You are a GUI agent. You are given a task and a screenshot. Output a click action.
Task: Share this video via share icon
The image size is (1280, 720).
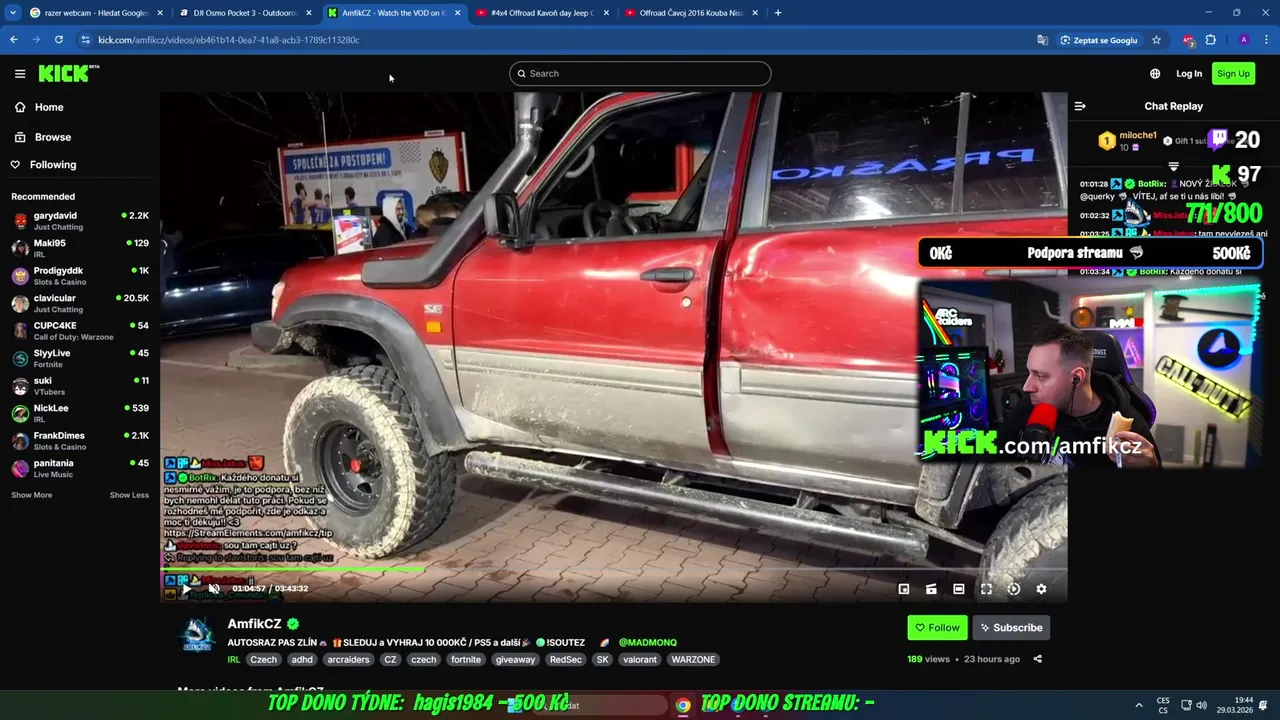pos(1037,659)
